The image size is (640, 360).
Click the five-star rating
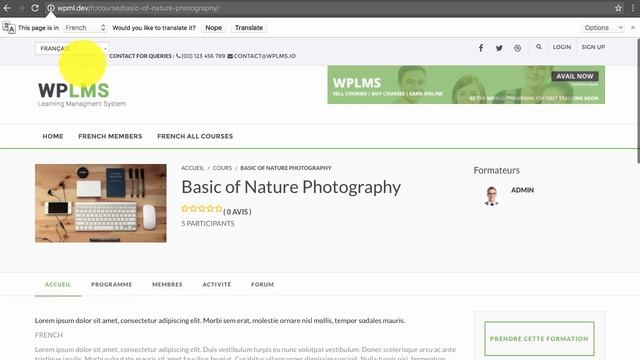[x=202, y=209]
